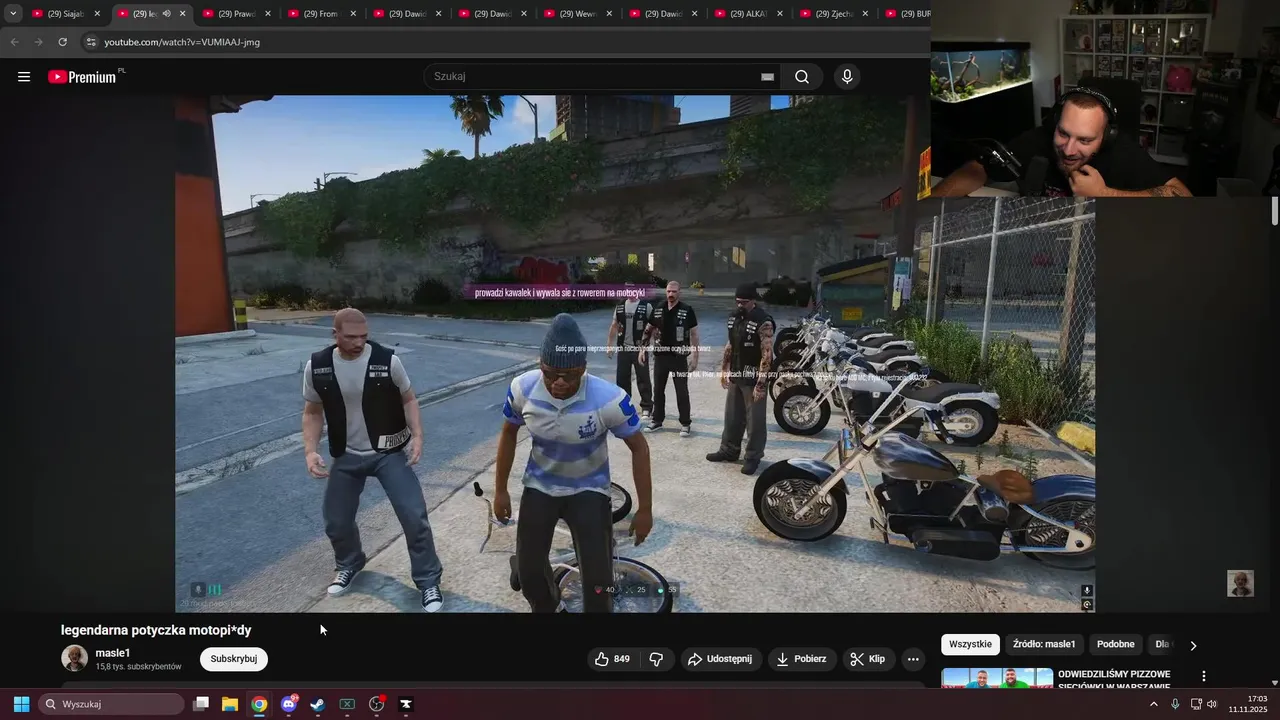The image size is (1280, 720).
Task: Go forward with browser forward arrow
Action: 38,42
